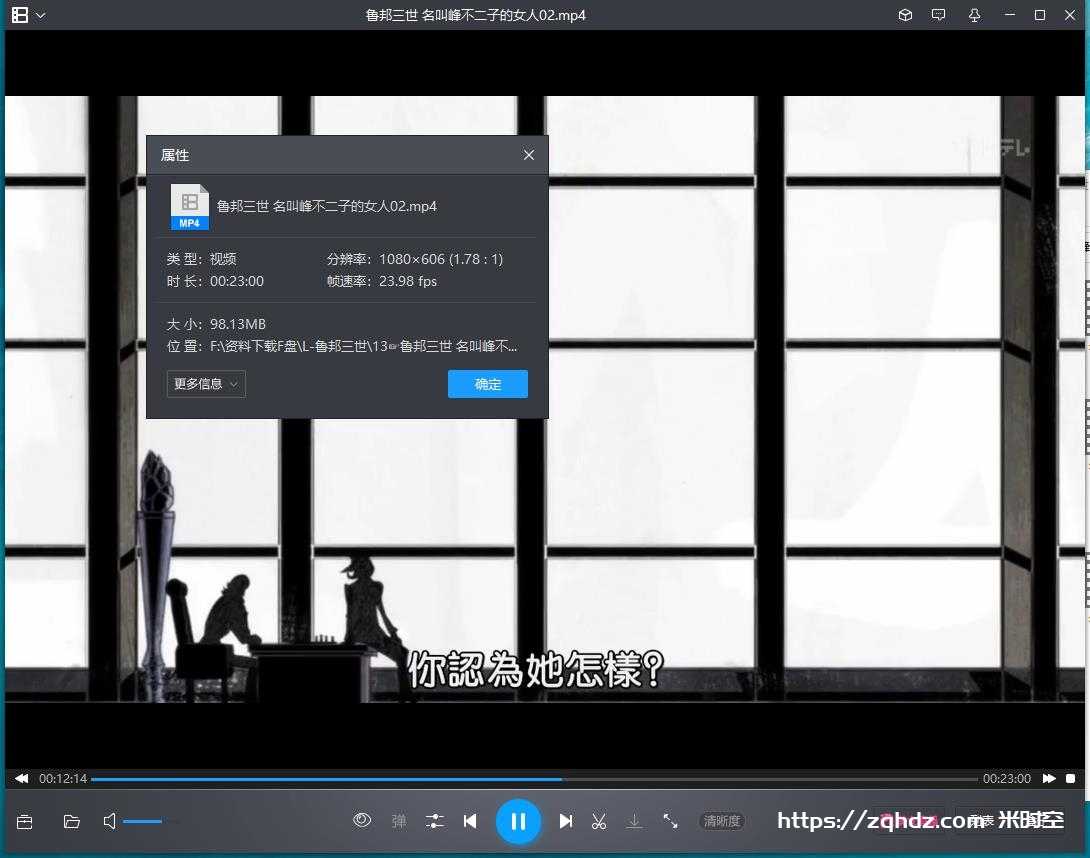The image size is (1090, 858).
Task: Pause the video with the blue button
Action: click(x=518, y=821)
